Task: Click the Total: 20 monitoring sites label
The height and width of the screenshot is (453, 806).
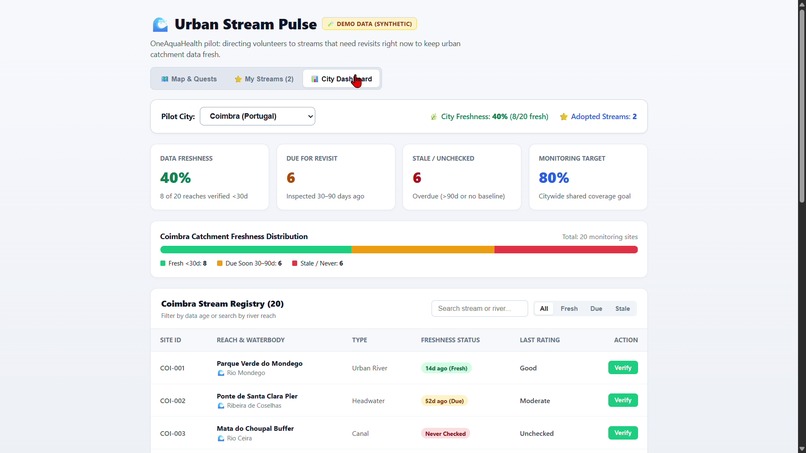Action: (x=600, y=237)
